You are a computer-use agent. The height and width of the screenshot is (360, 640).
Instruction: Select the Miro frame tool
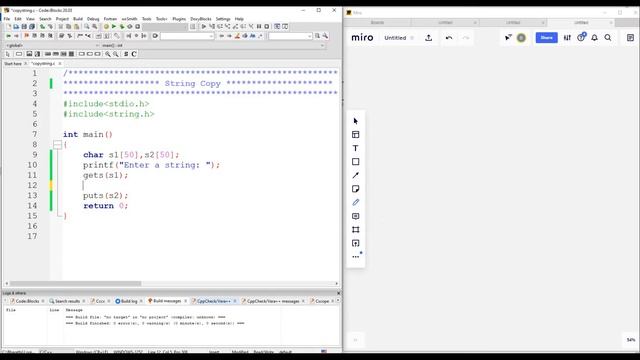(356, 229)
